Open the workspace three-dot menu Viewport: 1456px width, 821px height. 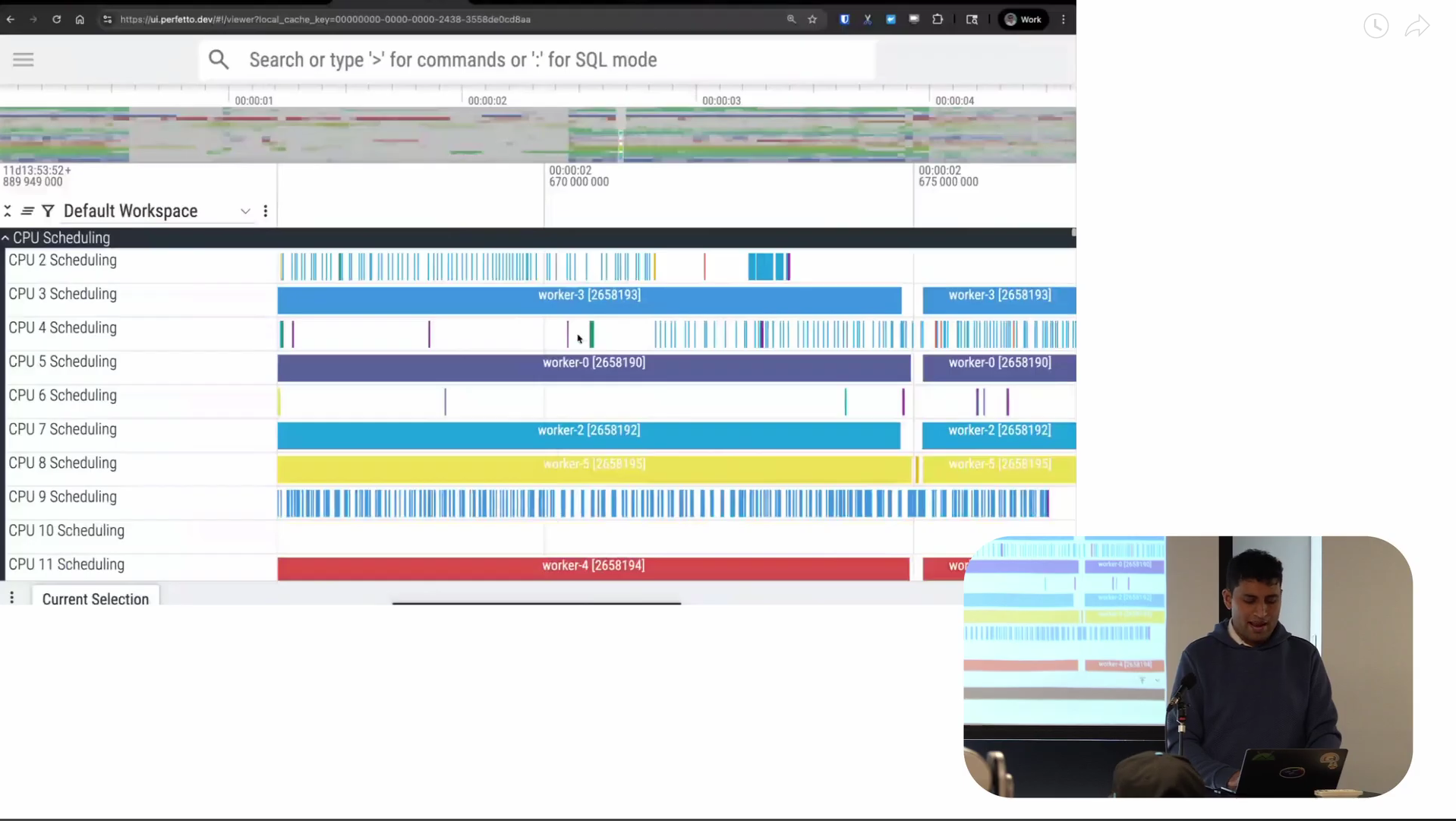[x=266, y=210]
